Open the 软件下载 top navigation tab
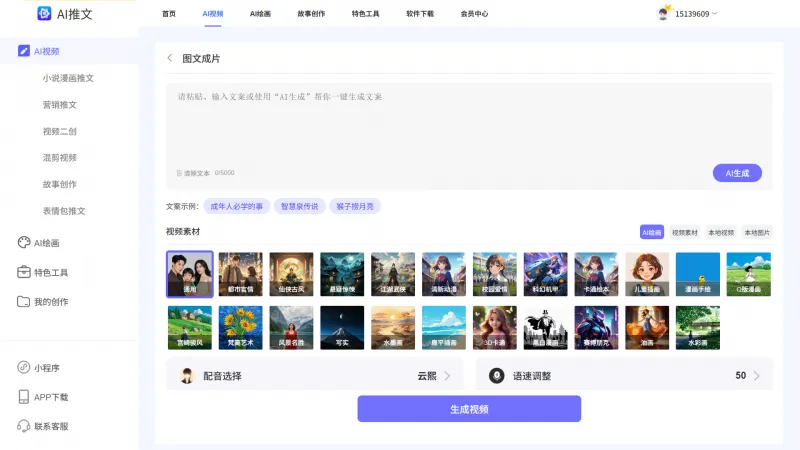 click(x=420, y=14)
